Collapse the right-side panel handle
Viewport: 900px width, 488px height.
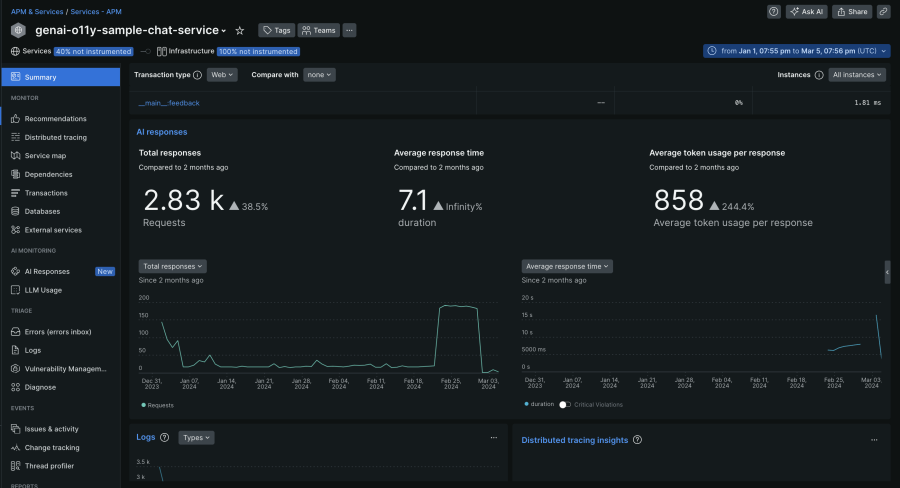pos(887,272)
